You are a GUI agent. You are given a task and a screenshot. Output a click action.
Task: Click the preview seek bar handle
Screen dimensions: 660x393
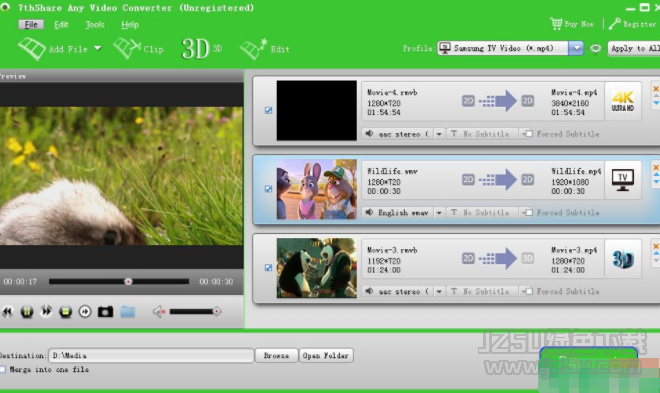coord(128,281)
